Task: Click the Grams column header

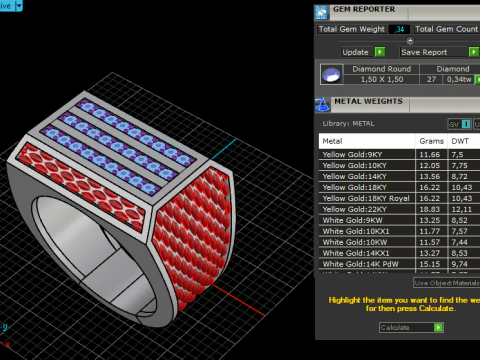Action: 431,141
